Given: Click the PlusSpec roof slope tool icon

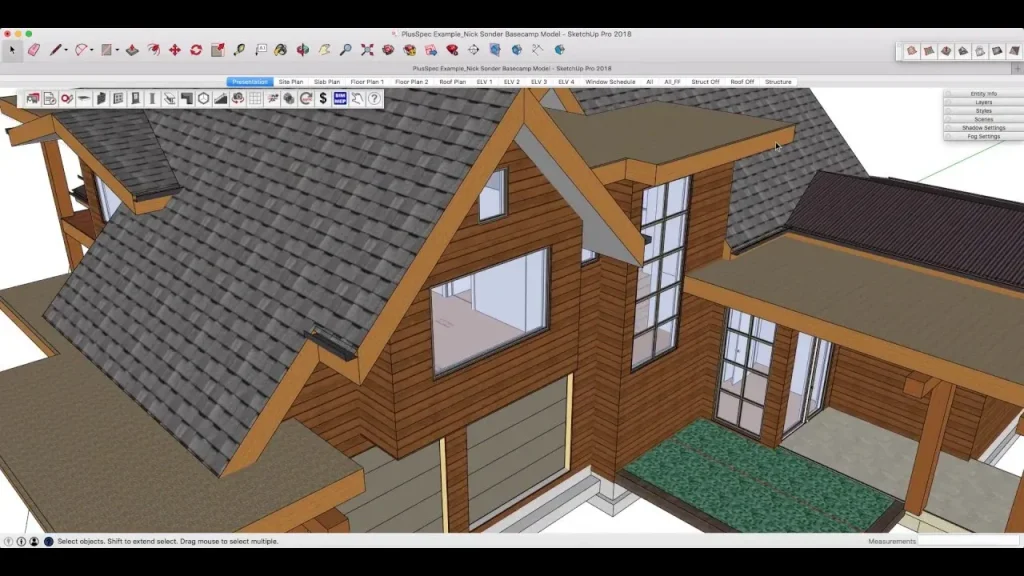Looking at the screenshot, I should [x=221, y=99].
